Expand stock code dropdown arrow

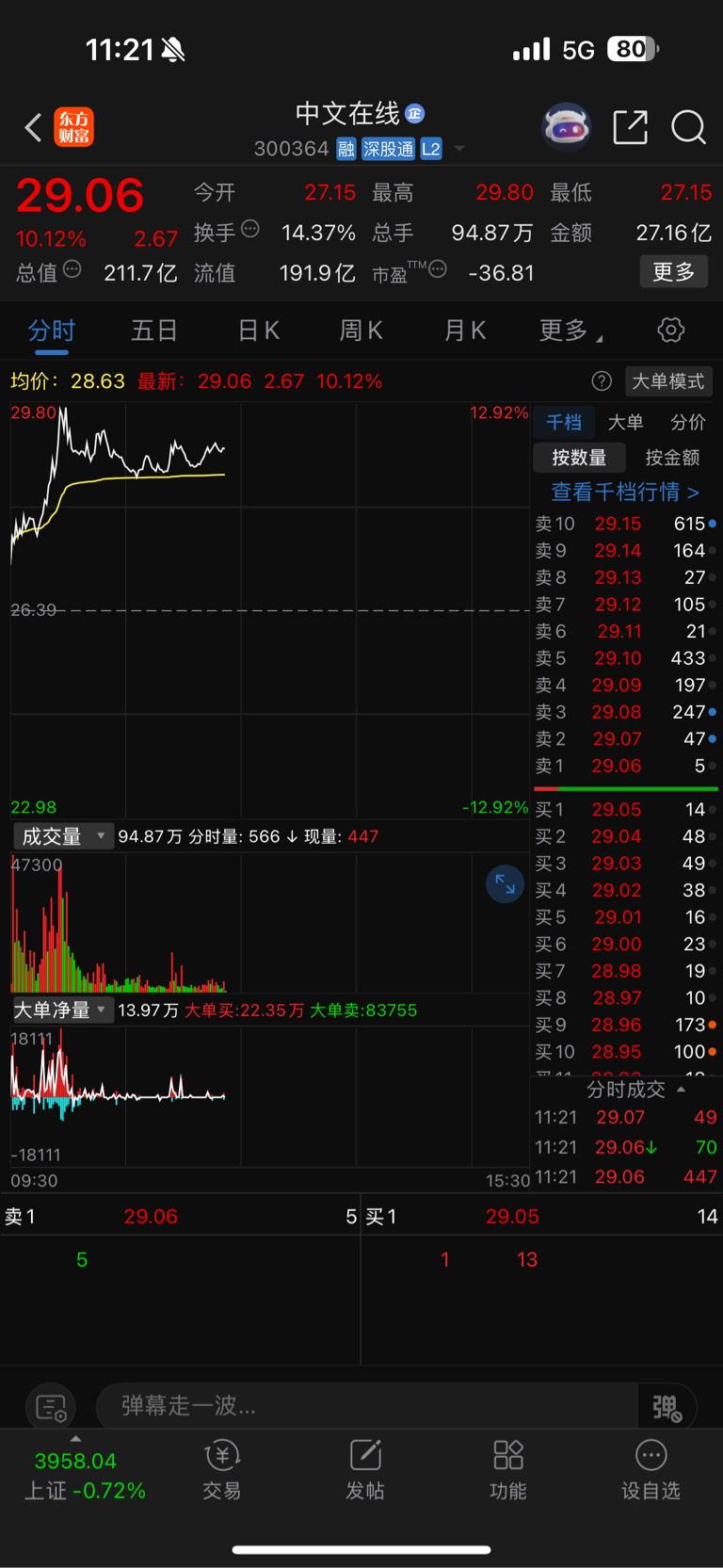coord(459,149)
